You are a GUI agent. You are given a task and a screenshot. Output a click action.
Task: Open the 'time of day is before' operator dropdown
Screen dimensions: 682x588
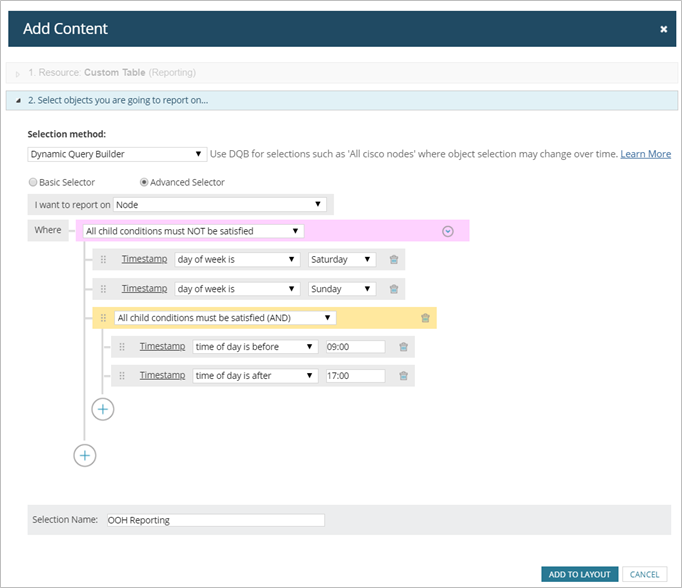coord(255,347)
